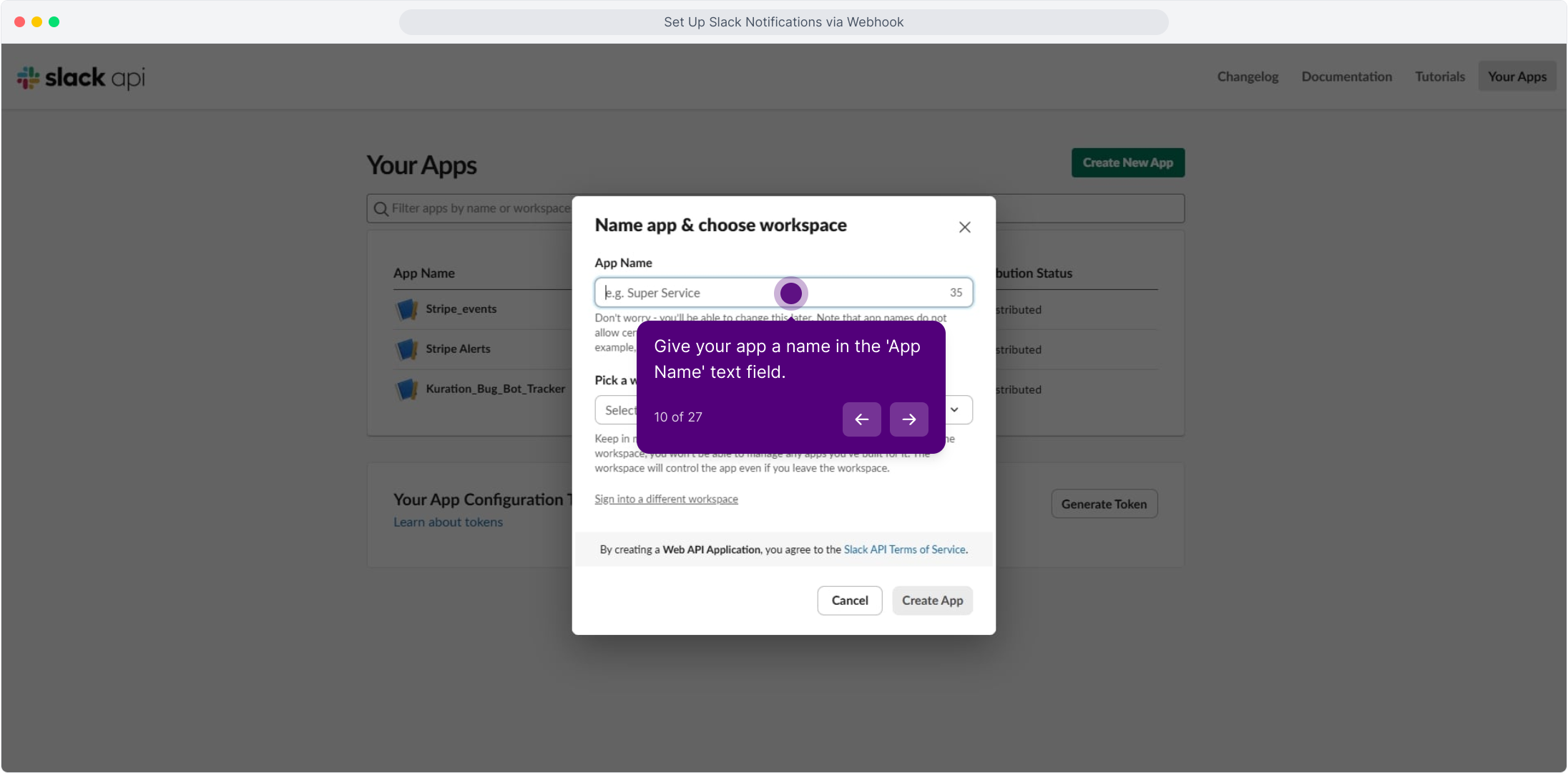Screen dimensions: 1568x773
Task: Click the macOS green fullscreen button
Action: click(54, 22)
